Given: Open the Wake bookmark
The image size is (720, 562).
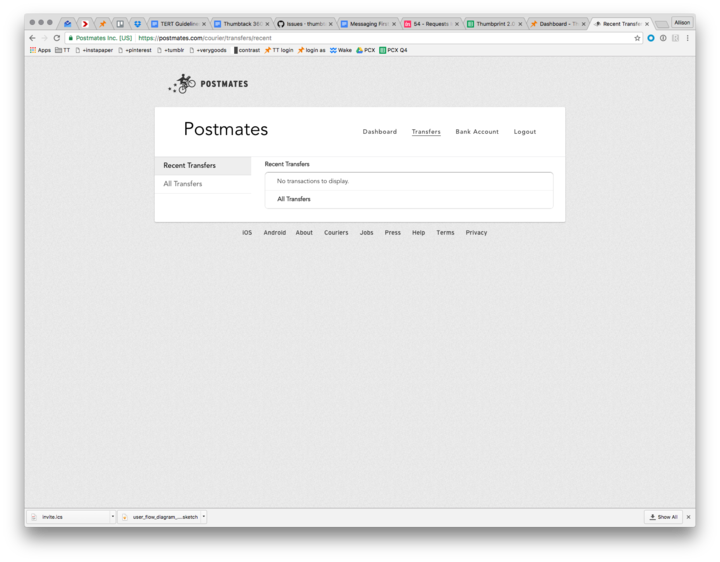Looking at the screenshot, I should [341, 50].
